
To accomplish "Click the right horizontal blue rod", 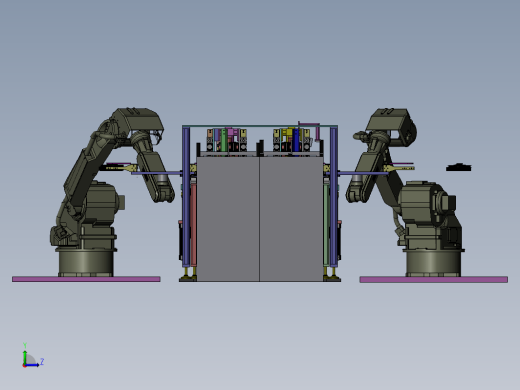I will tap(363, 173).
